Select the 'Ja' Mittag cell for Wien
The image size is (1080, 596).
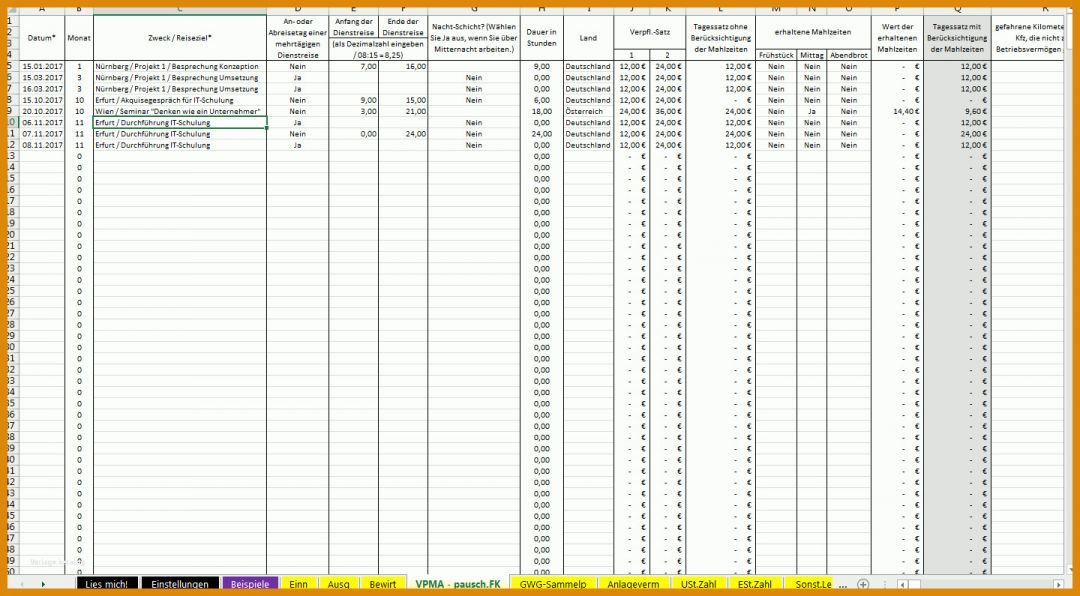tap(812, 112)
